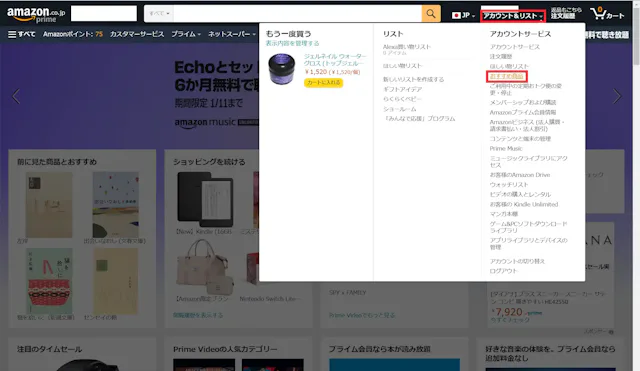Open ギフトアイデア
This screenshot has height=371, width=640.
point(402,89)
